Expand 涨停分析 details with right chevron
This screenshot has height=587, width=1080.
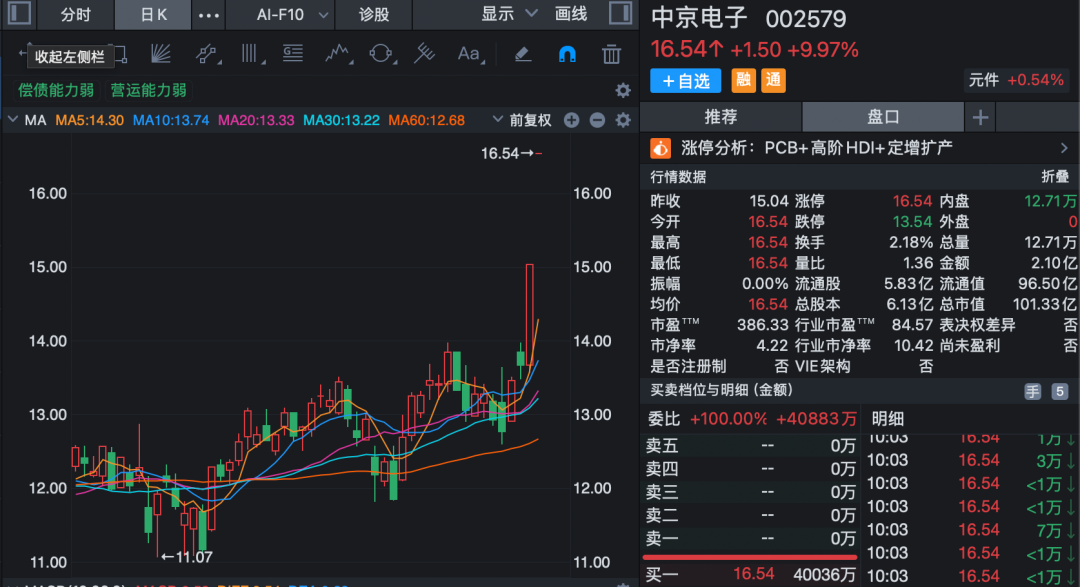pos(1064,148)
